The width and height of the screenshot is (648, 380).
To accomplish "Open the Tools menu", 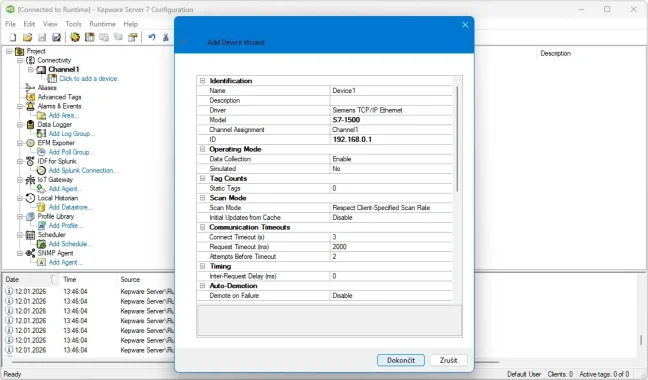I will click(73, 24).
